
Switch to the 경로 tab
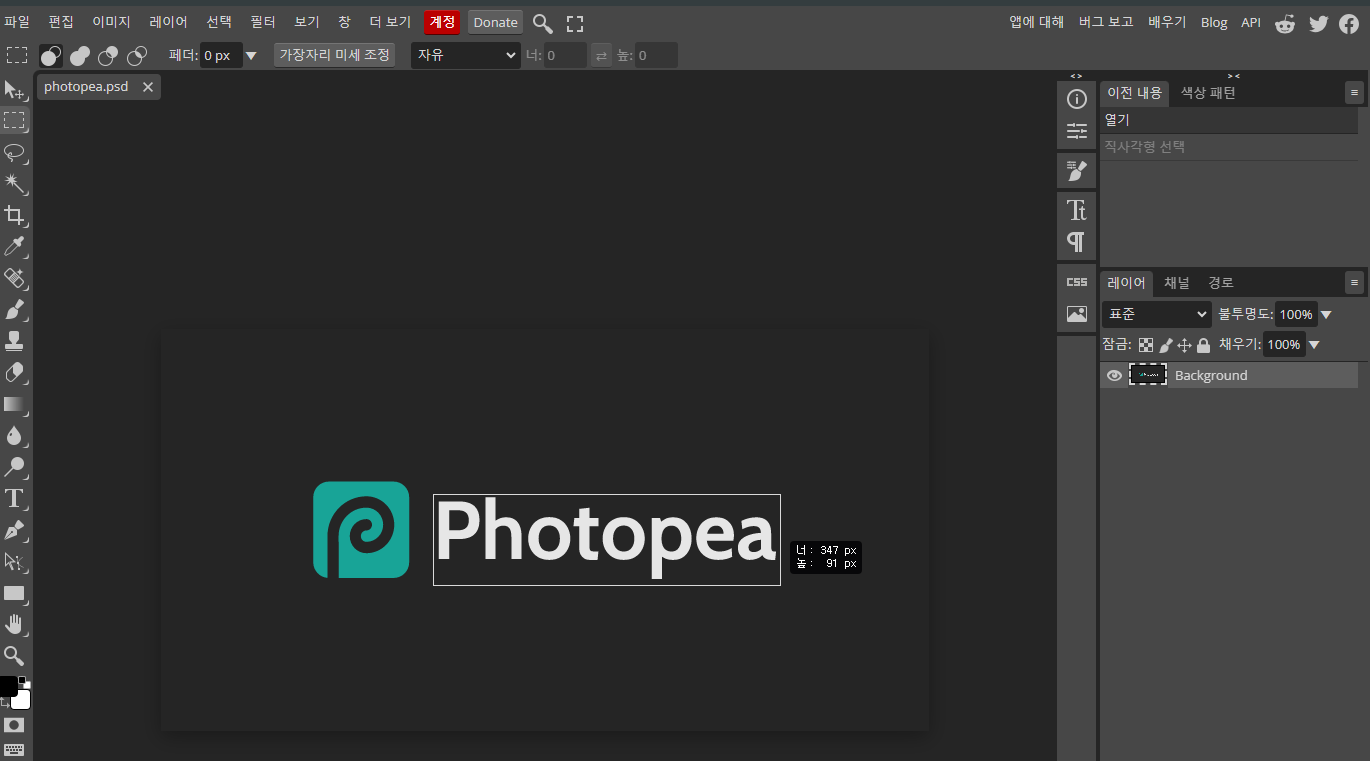(x=1221, y=283)
